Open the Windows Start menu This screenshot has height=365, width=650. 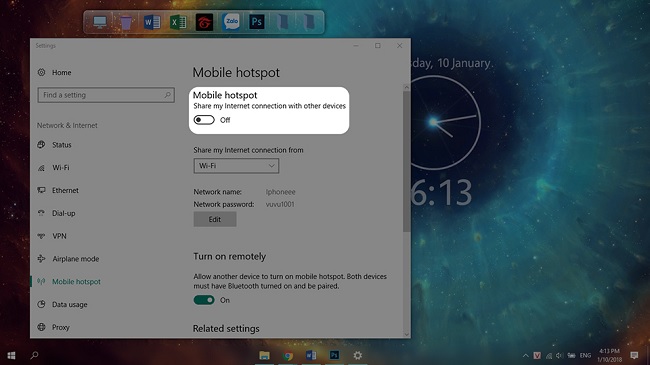pos(11,355)
